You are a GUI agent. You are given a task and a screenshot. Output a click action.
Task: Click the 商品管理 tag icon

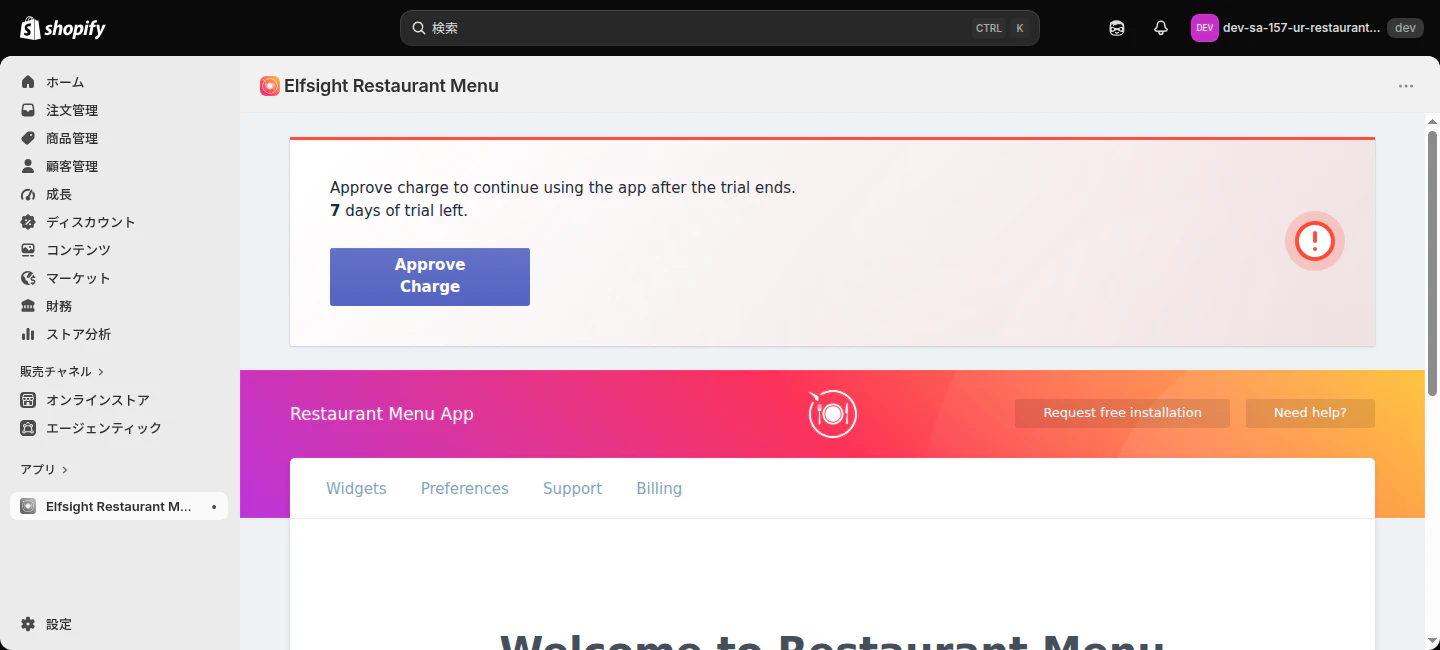pos(28,138)
